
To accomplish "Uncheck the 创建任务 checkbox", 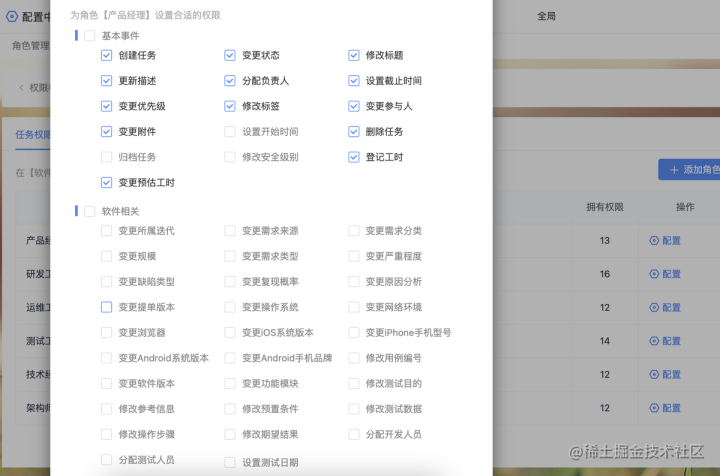I will (106, 56).
